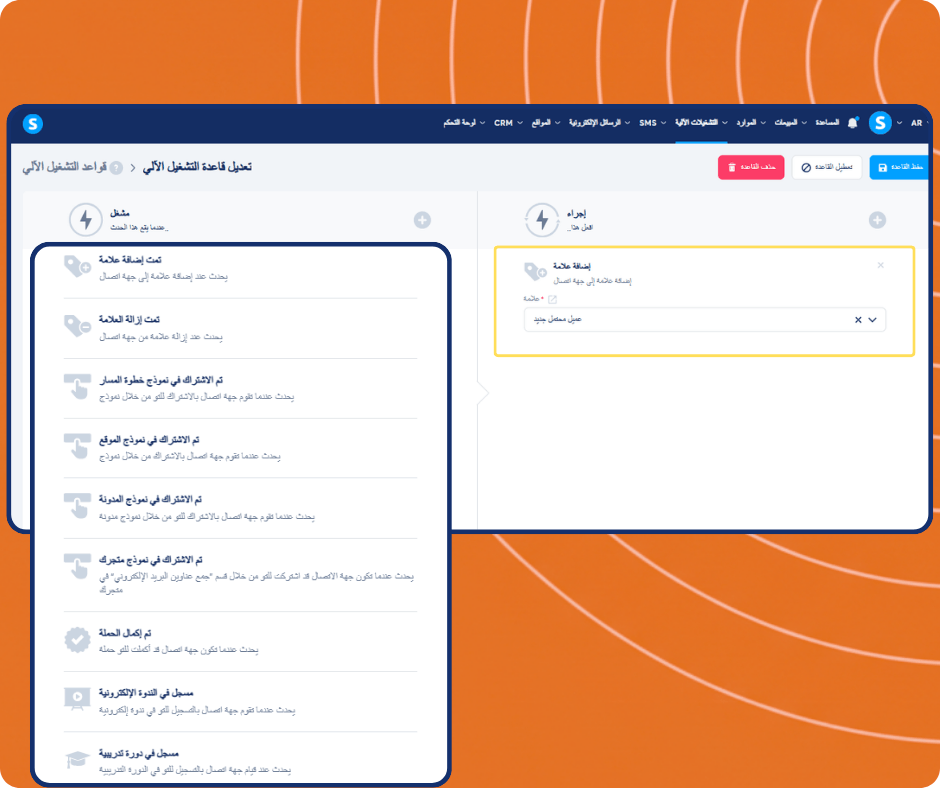The image size is (940, 788).
Task: Open the الرسائل الإلكترونية menu
Action: coord(599,123)
